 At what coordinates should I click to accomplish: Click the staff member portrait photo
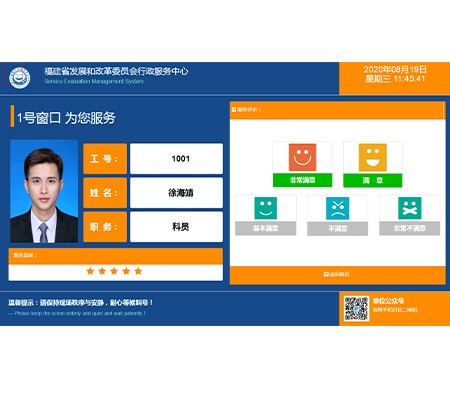[44, 191]
